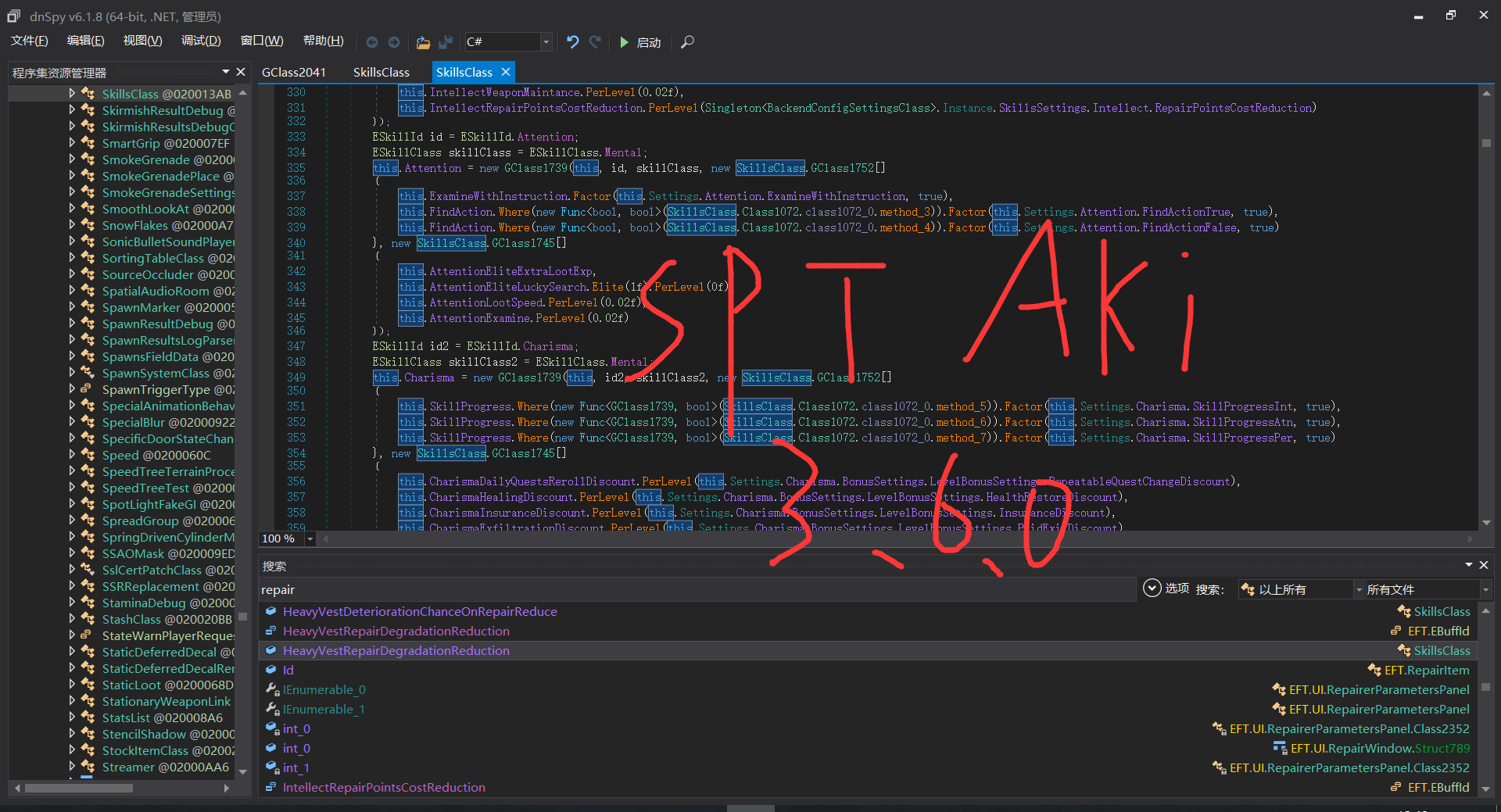The image size is (1501, 812).
Task: Open the HeavyVestRepairDegradationReduction search result
Action: 396,631
